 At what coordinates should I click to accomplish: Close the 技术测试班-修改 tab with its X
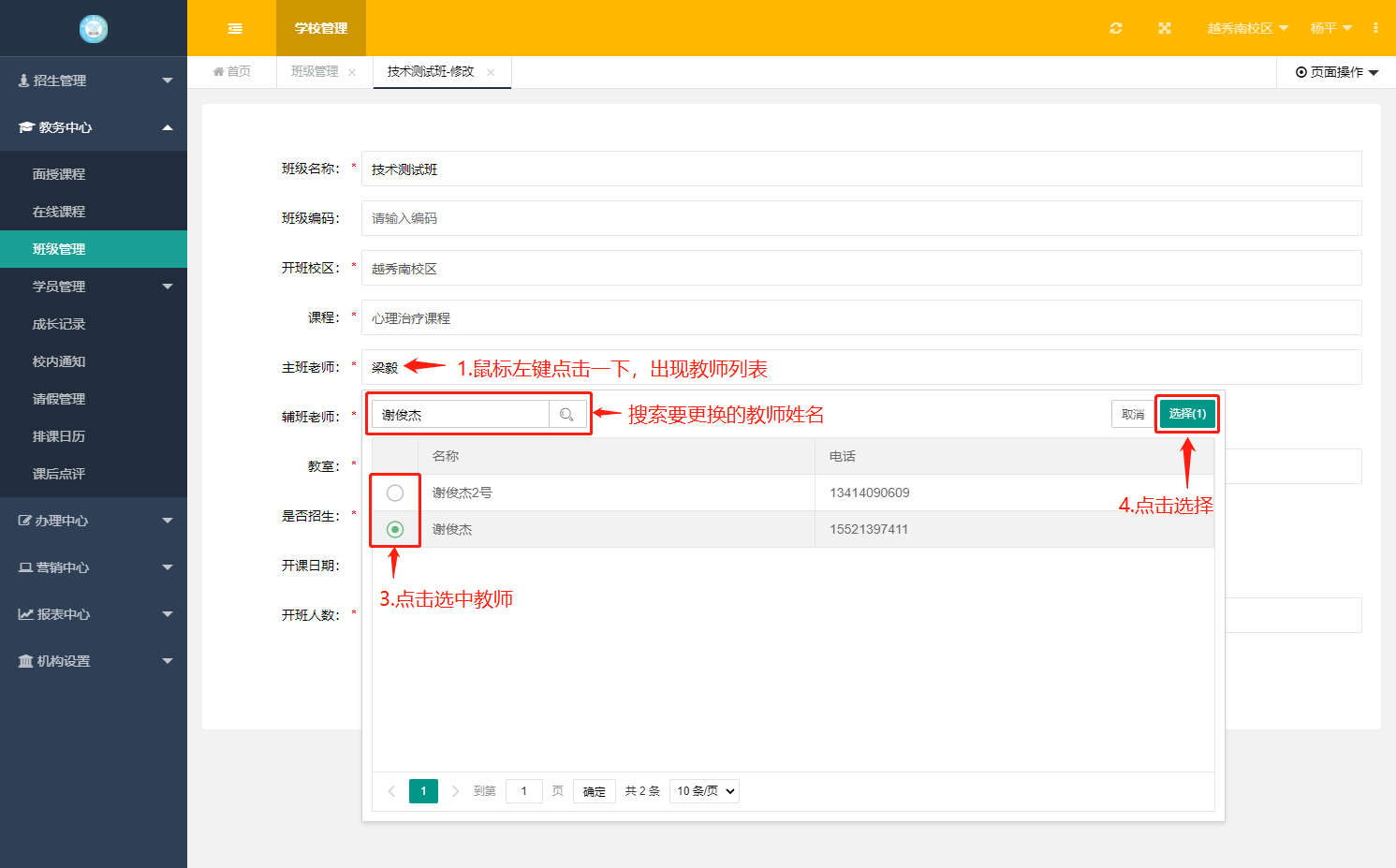[x=491, y=72]
